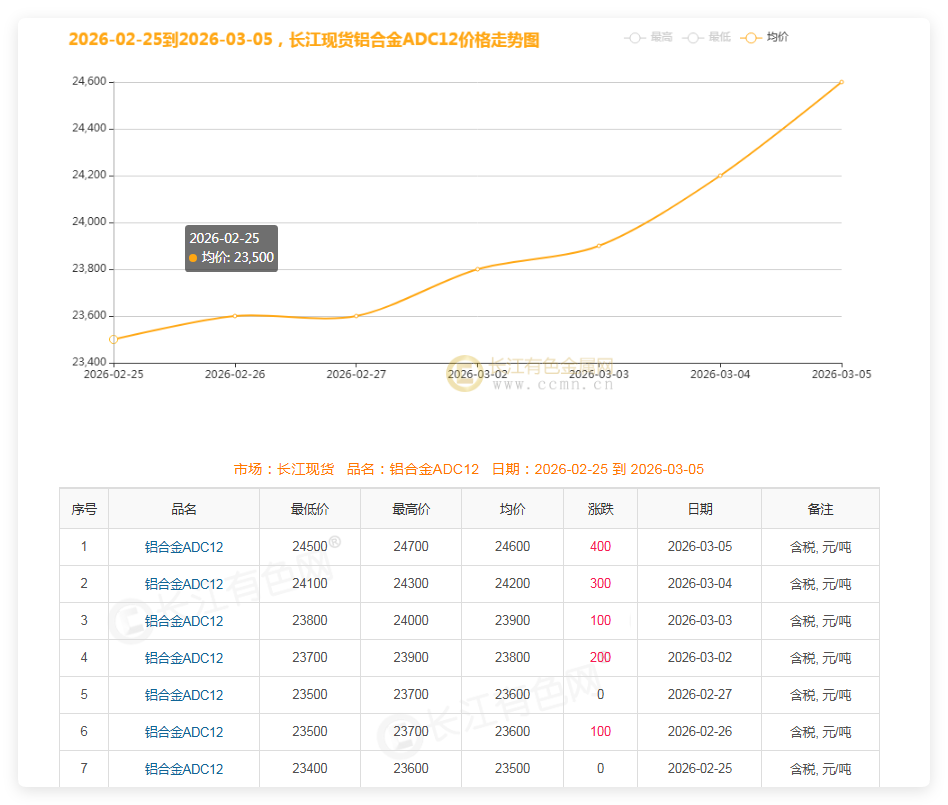948x805 pixels.
Task: Click the market summary line above the table
Action: point(469,469)
